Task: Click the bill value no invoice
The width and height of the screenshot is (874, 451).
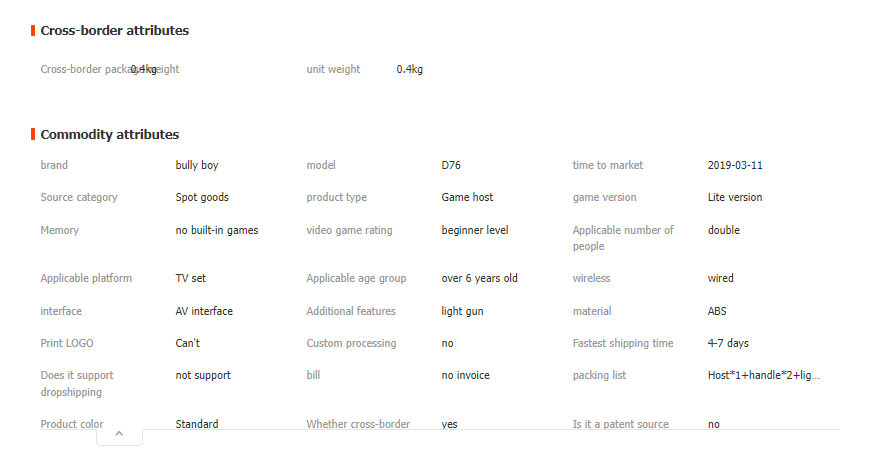Action: [x=465, y=375]
